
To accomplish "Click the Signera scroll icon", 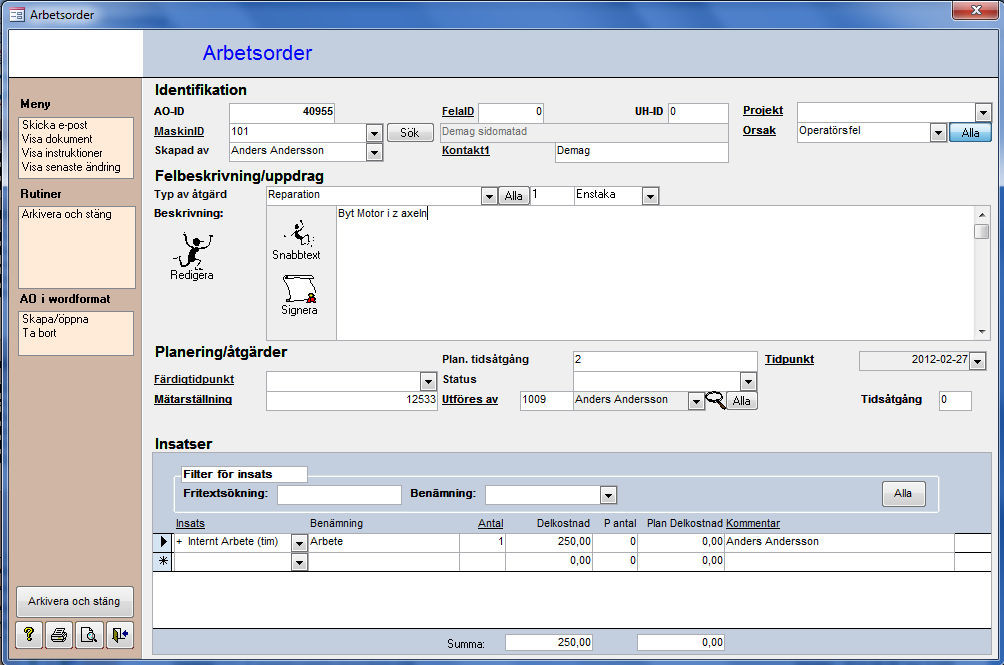I will coord(300,289).
